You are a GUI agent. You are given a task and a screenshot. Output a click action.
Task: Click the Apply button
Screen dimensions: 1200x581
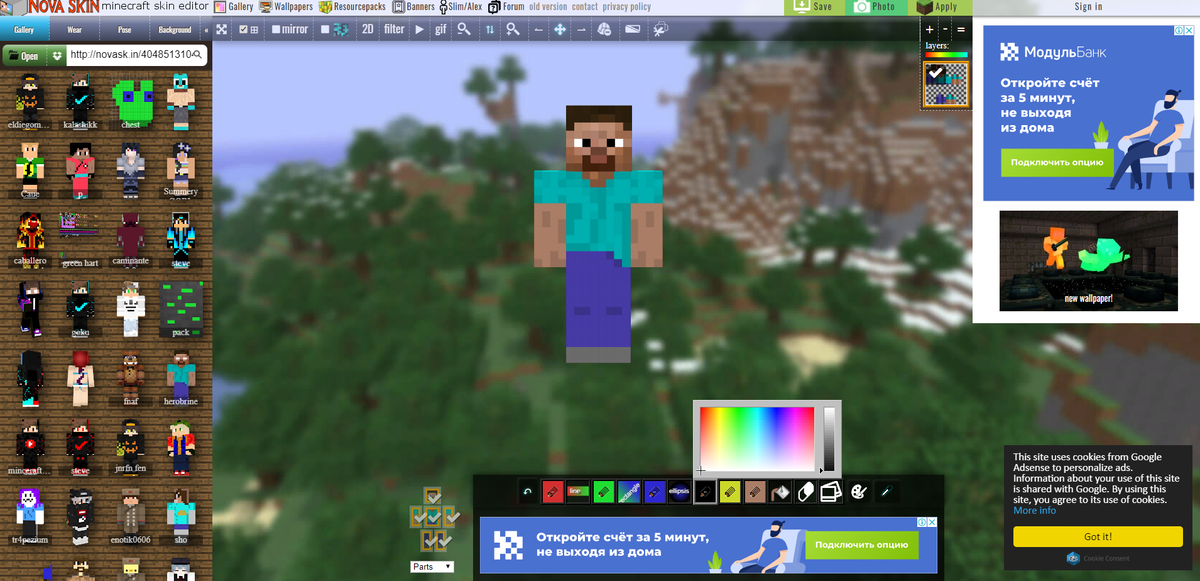(939, 7)
